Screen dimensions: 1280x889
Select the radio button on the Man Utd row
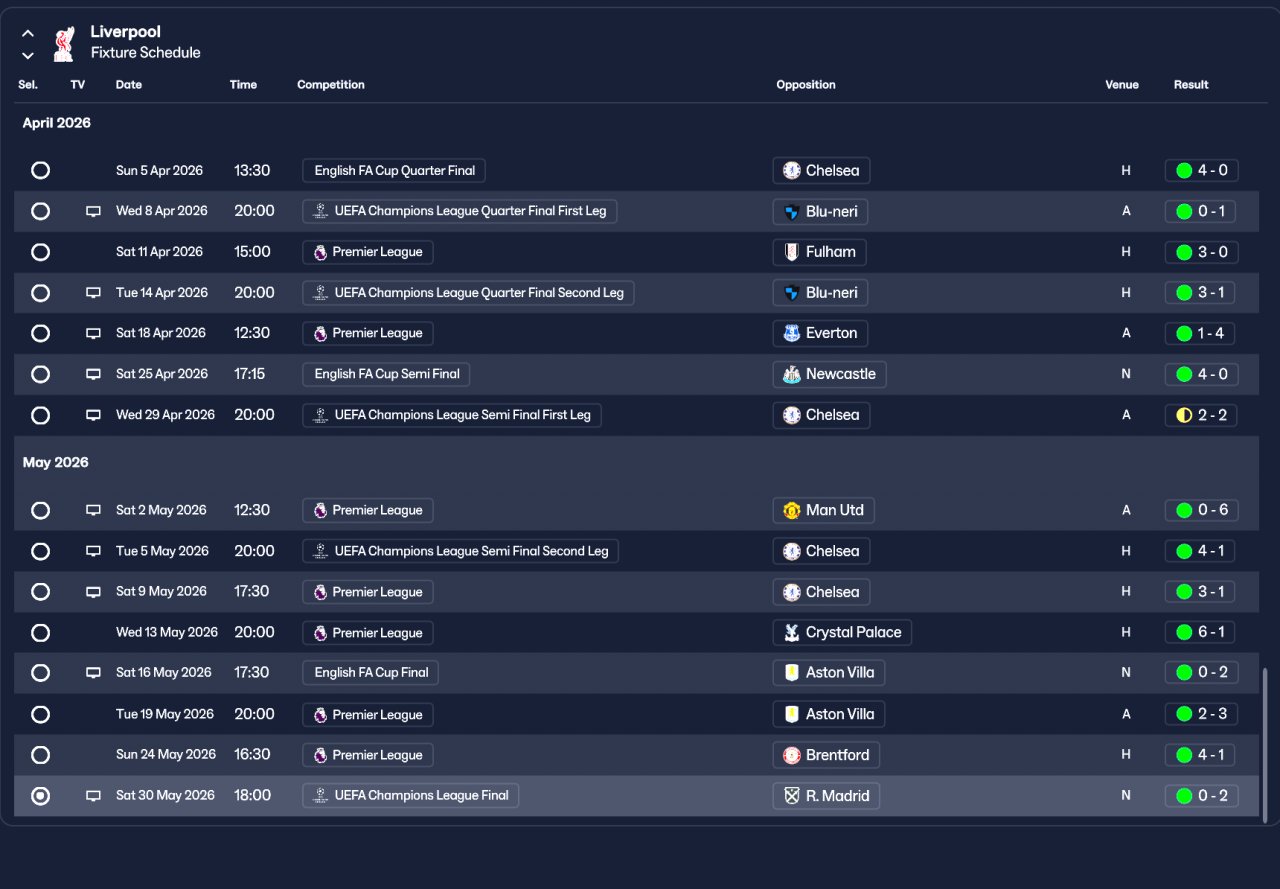point(40,510)
